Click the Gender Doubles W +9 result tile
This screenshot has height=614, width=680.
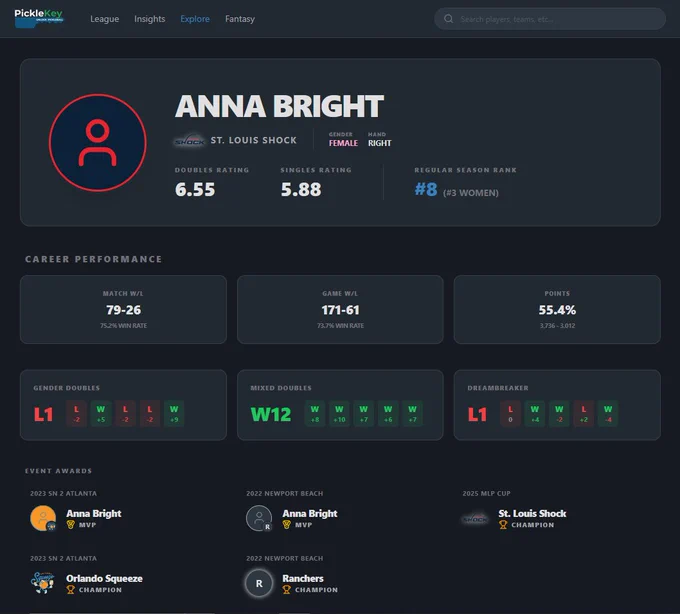pyautogui.click(x=174, y=414)
